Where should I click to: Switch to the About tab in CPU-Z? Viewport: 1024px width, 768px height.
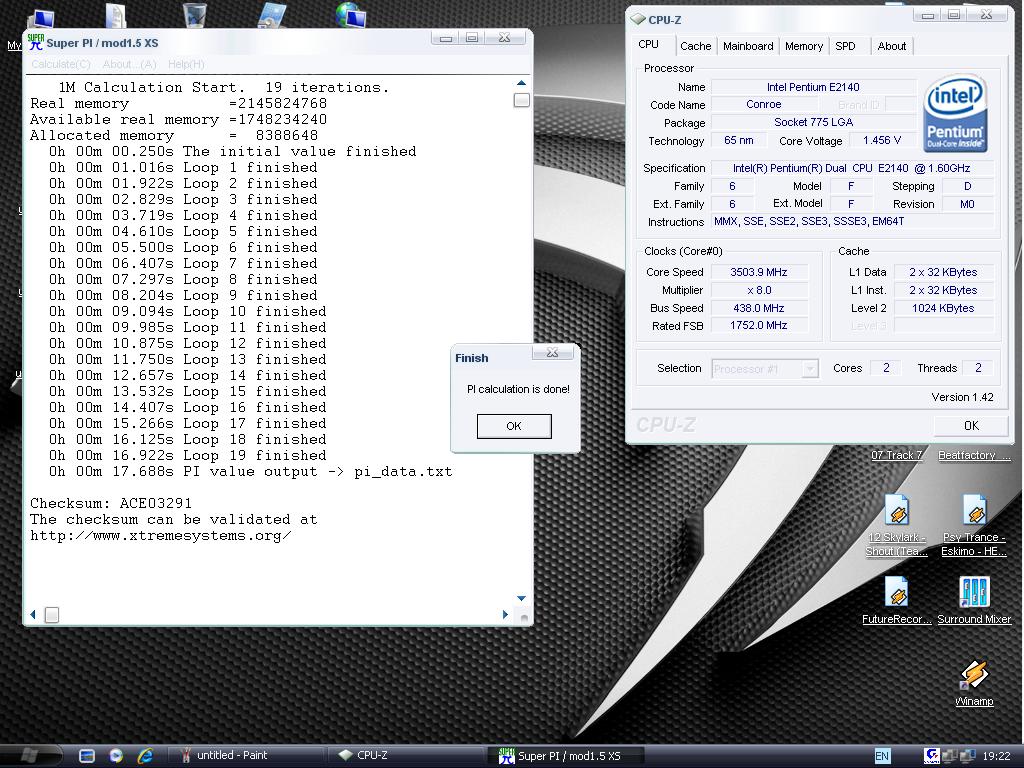point(891,46)
